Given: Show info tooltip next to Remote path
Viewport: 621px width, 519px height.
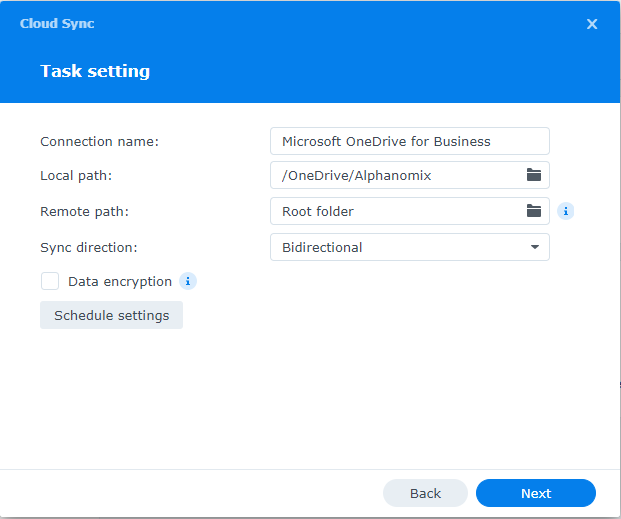Looking at the screenshot, I should (x=566, y=211).
